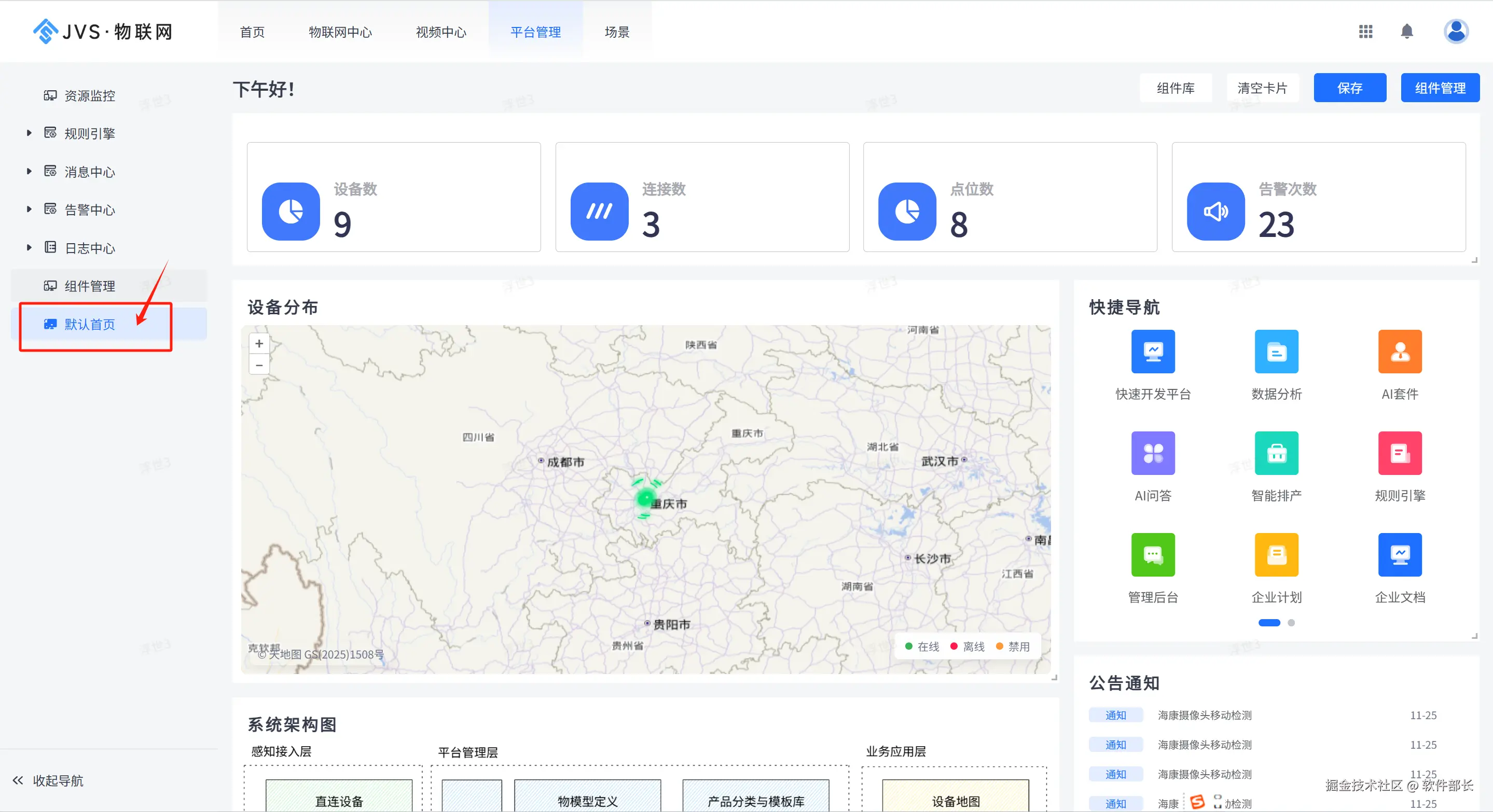Toggle the 在线 legend on the map
The height and width of the screenshot is (812, 1493).
click(921, 647)
